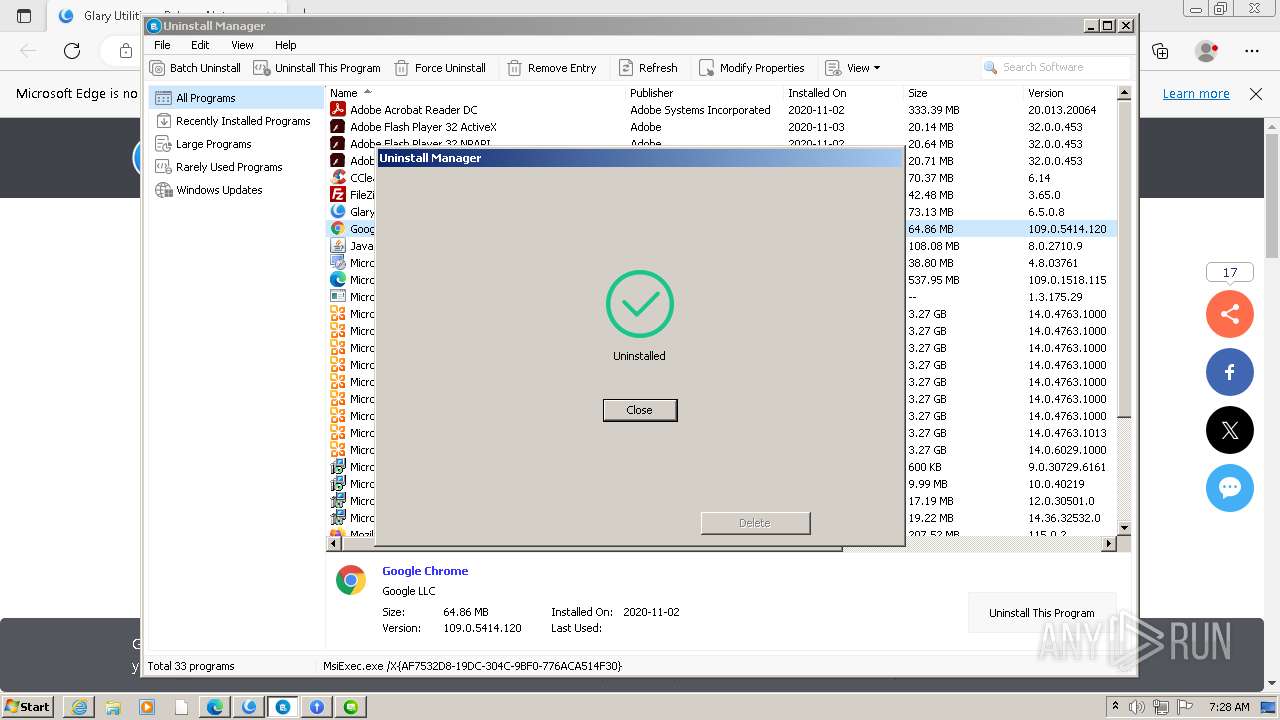Click the Glary Utilities row icon
This screenshot has height=720, width=1280.
(x=338, y=212)
